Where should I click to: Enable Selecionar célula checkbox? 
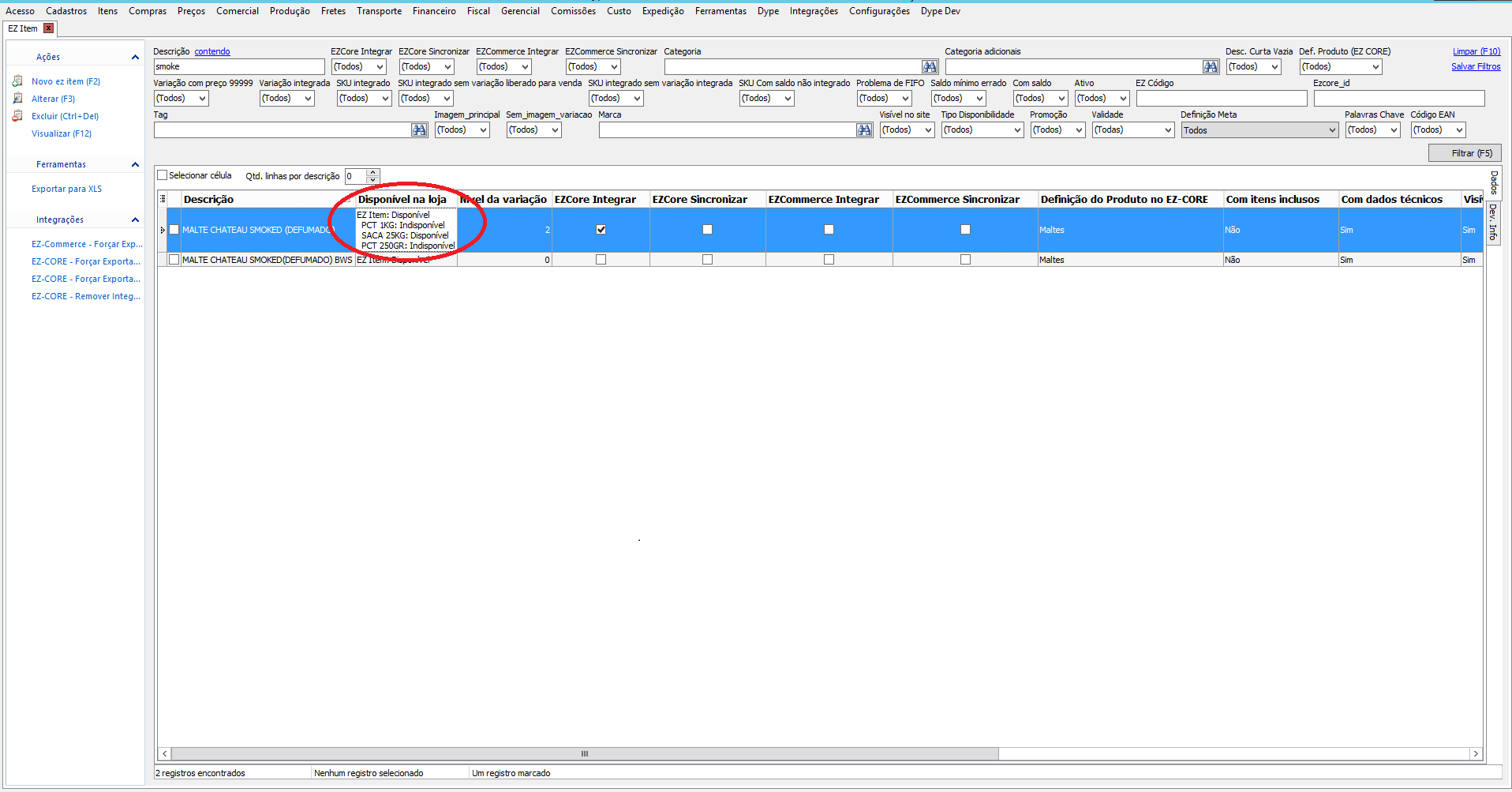coord(162,175)
